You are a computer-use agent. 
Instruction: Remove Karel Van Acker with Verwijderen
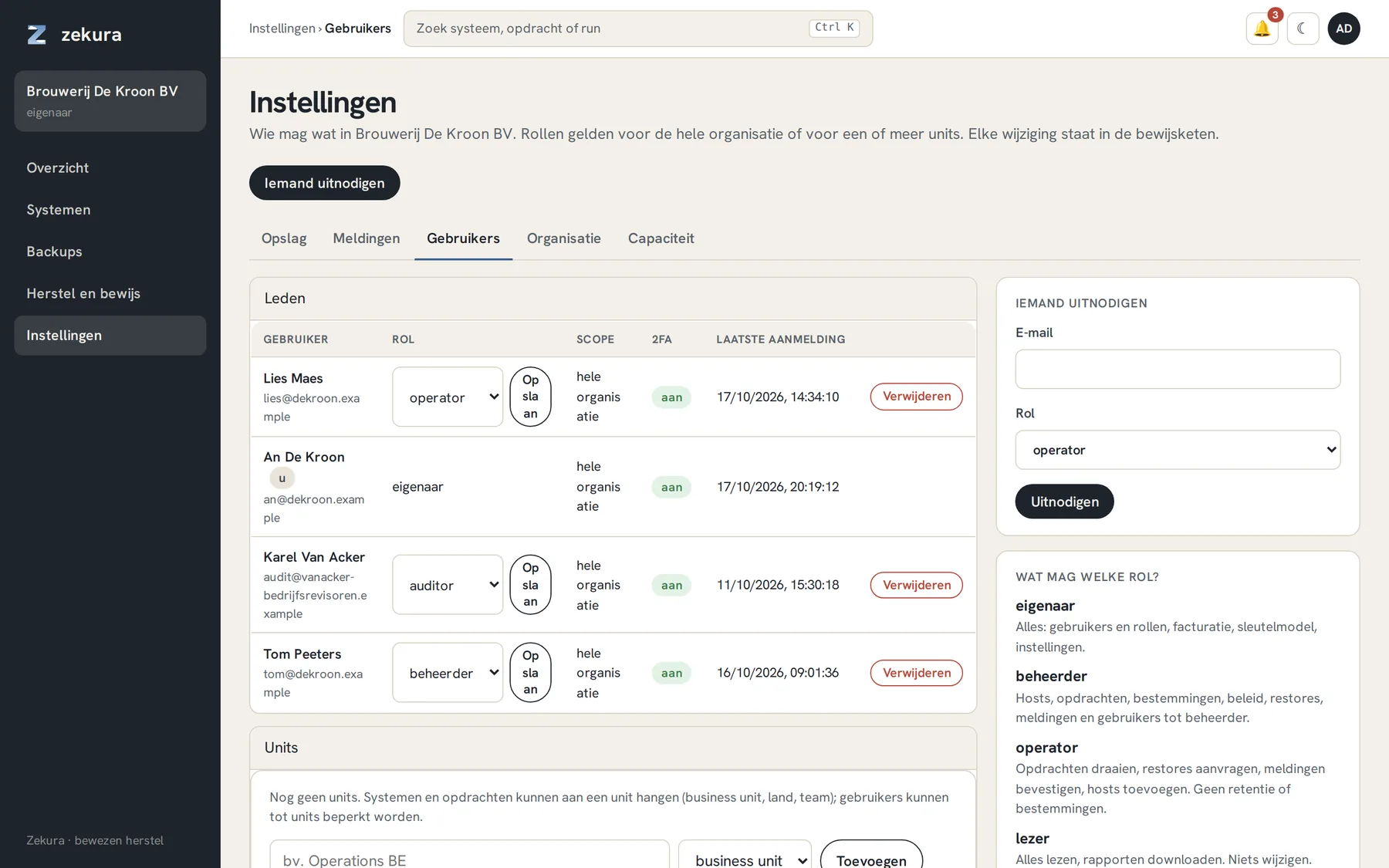tap(917, 585)
